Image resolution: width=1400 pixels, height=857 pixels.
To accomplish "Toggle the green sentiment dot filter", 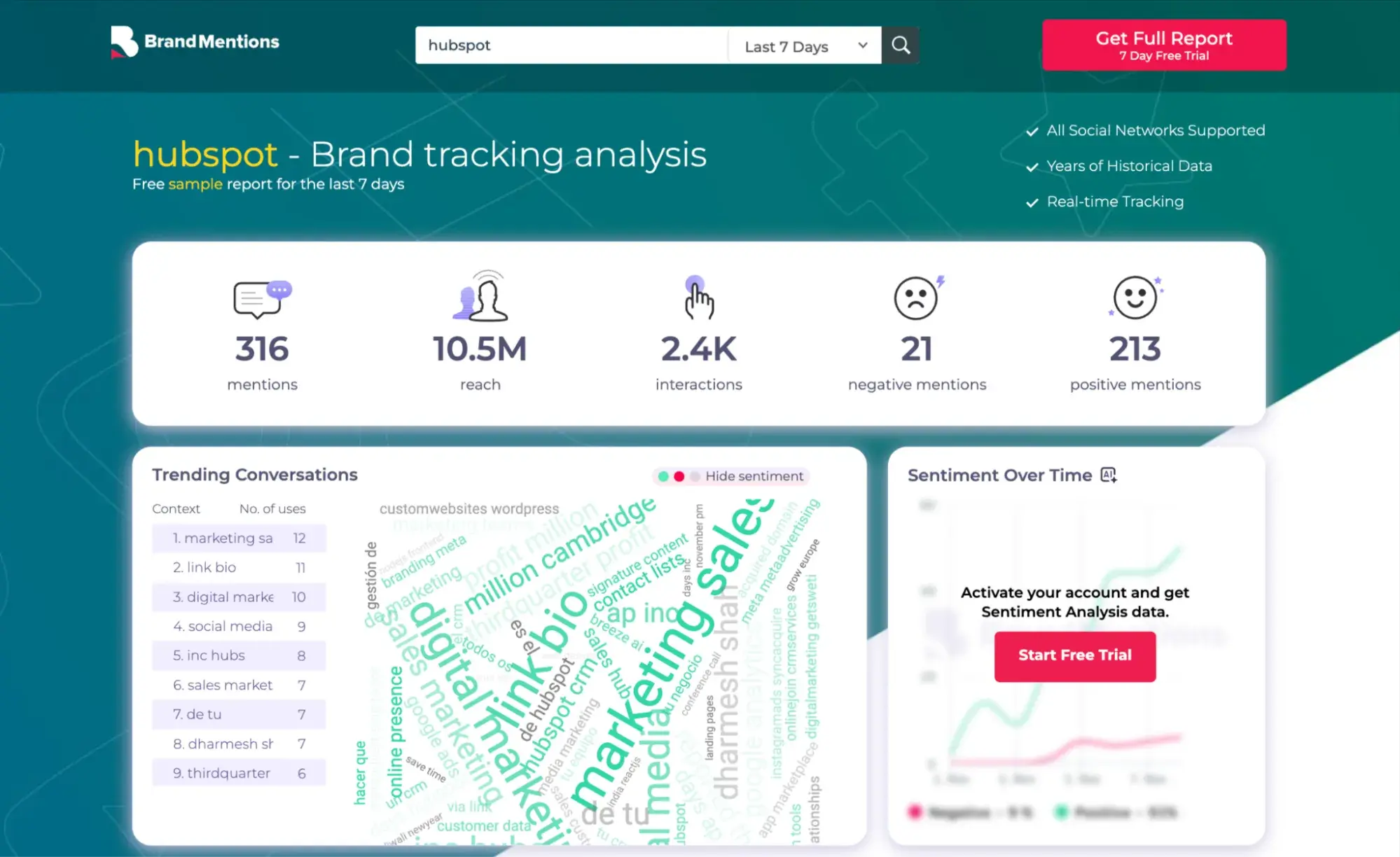I will coord(661,476).
